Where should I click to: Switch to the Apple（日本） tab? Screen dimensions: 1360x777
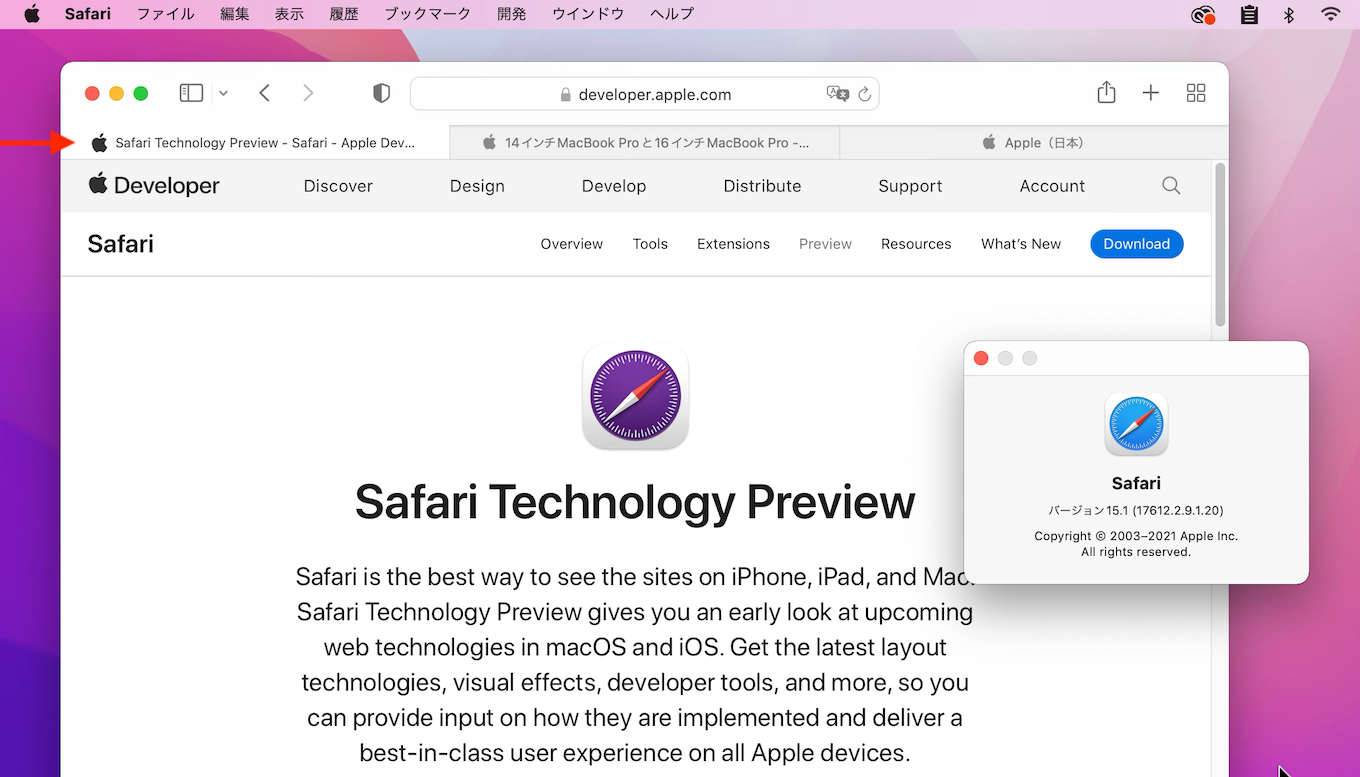pos(1034,143)
